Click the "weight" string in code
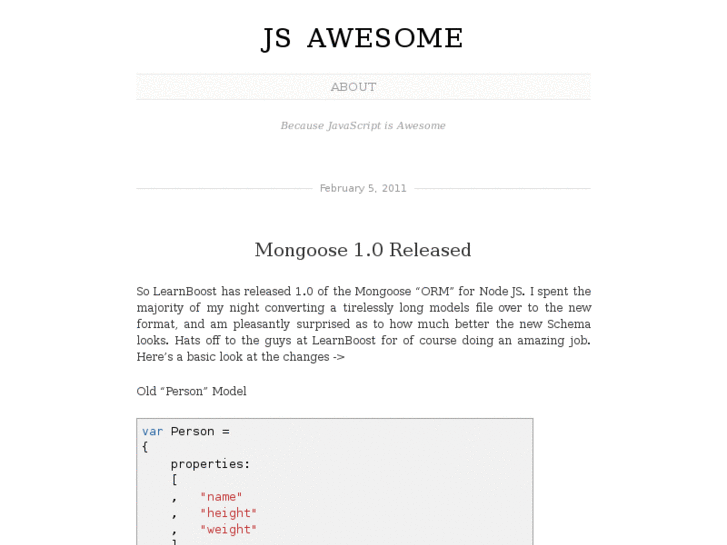727x545 pixels. pyautogui.click(x=229, y=529)
